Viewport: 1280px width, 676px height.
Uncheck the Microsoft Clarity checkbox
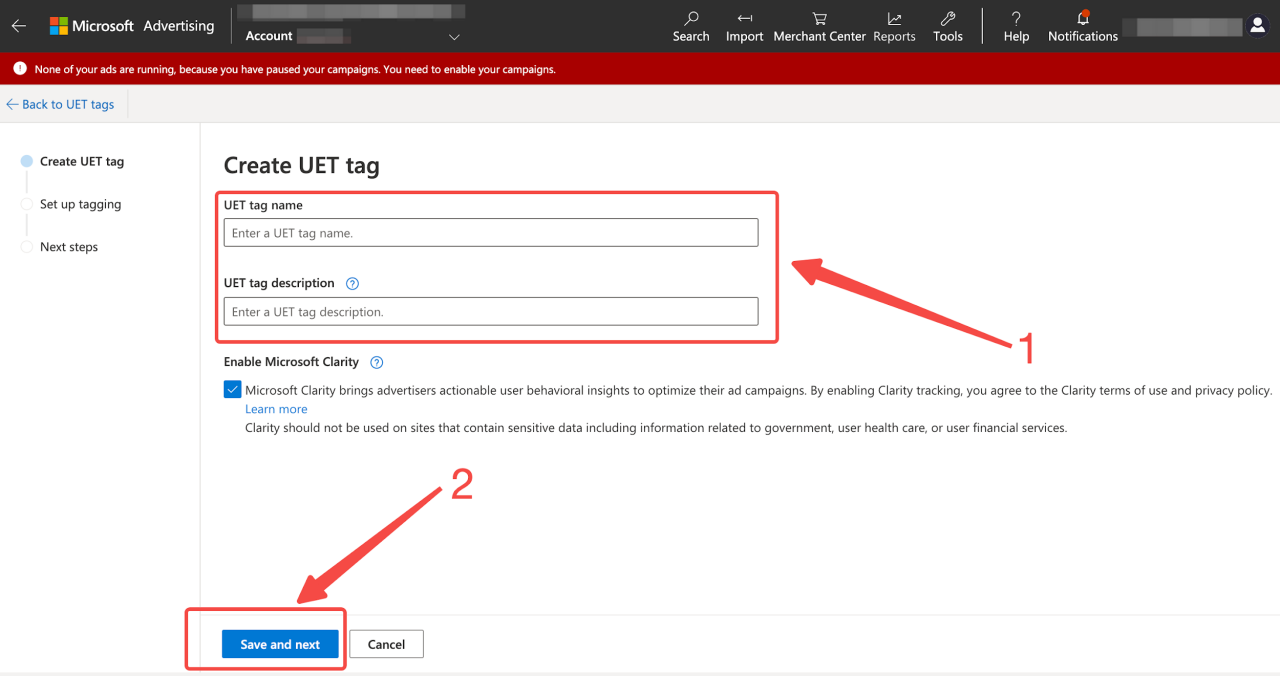232,390
